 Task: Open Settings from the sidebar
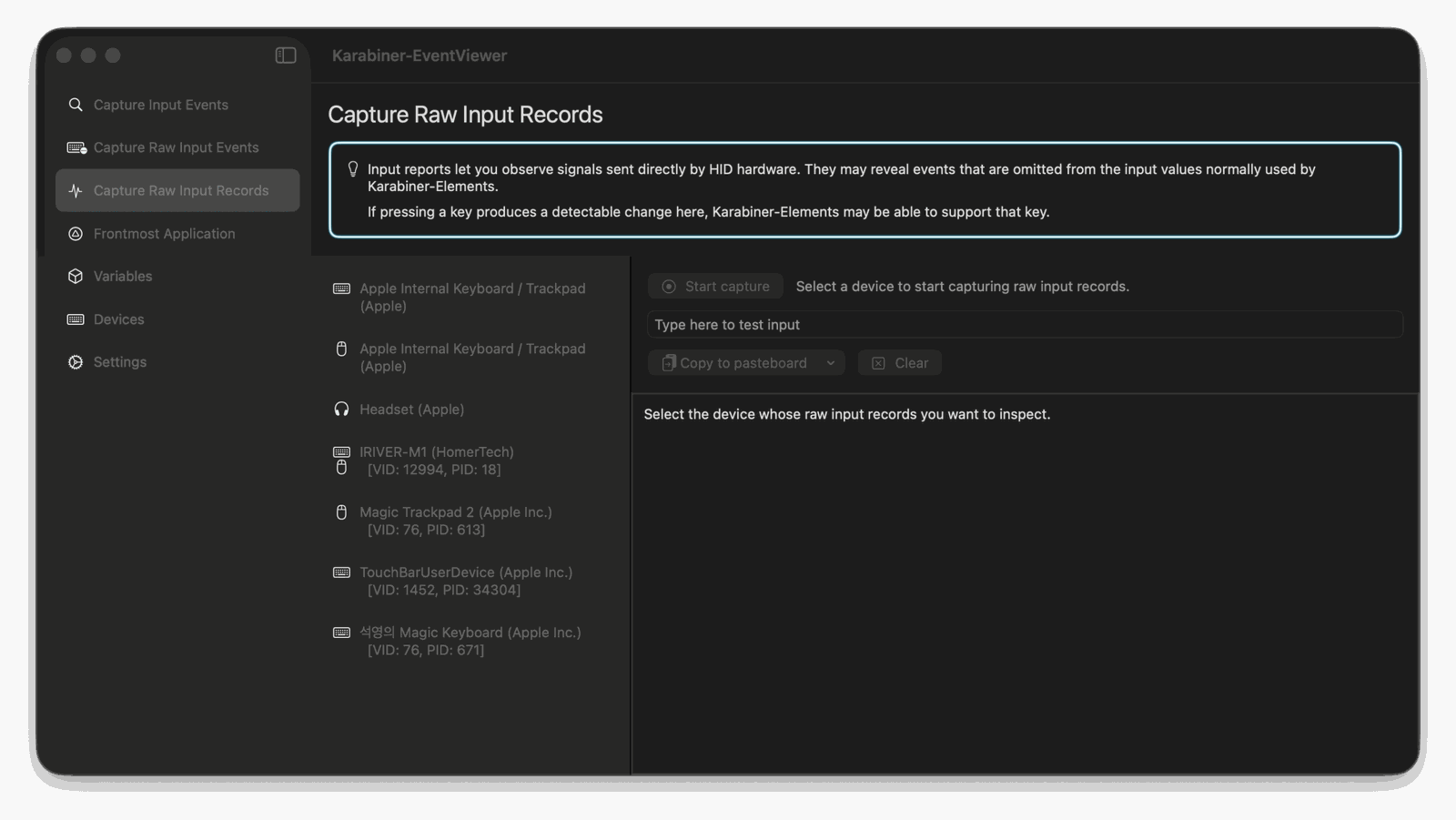pos(177,362)
